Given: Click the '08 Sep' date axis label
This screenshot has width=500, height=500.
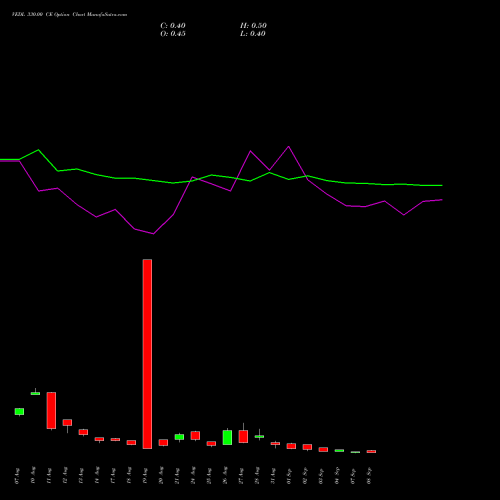Looking at the screenshot, I should [369, 476].
